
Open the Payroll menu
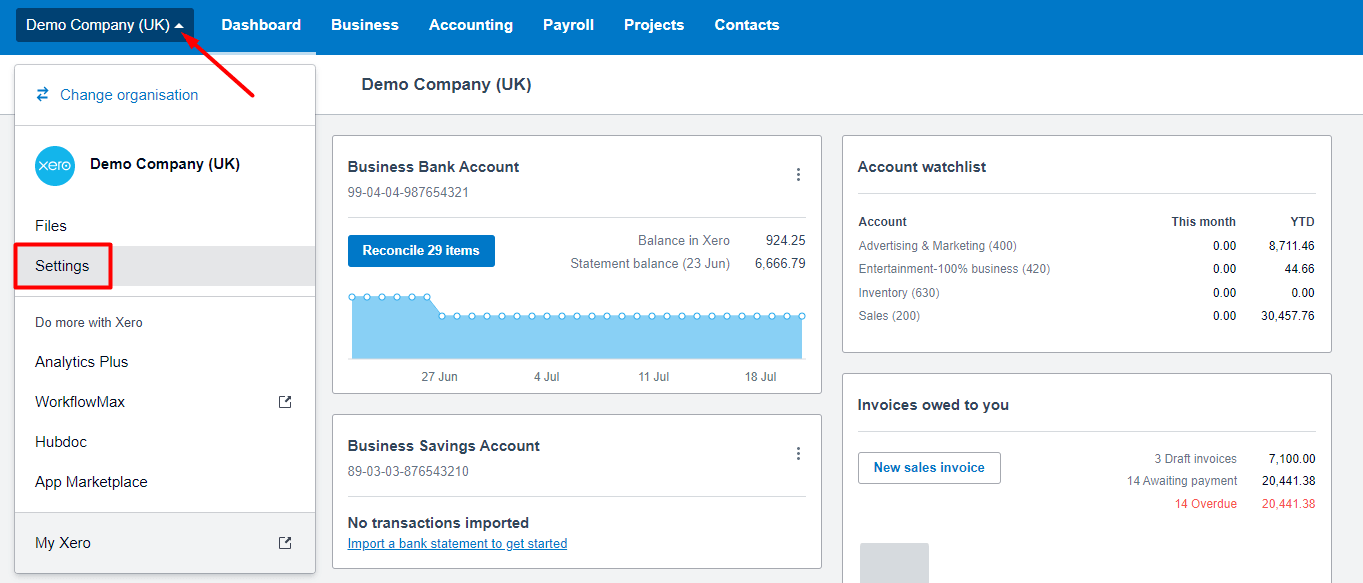click(568, 25)
